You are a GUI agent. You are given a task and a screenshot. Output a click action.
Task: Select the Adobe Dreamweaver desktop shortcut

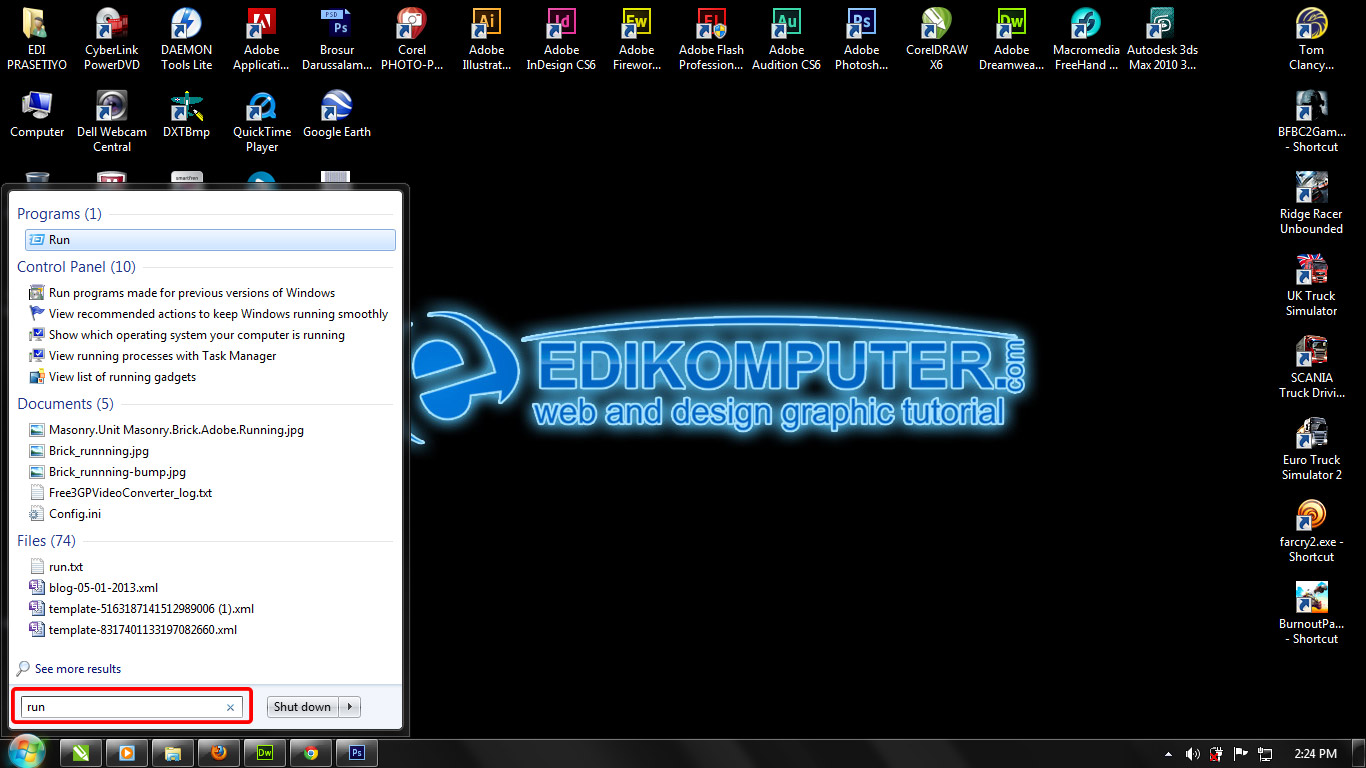coord(1012,39)
